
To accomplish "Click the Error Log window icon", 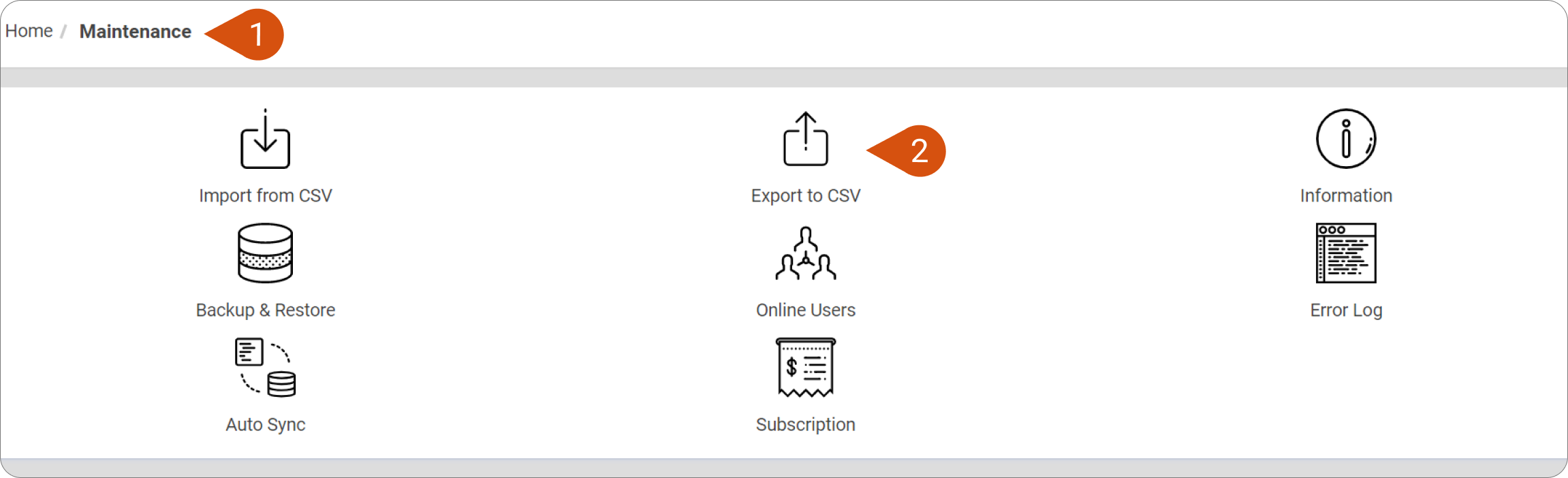I will point(1345,253).
